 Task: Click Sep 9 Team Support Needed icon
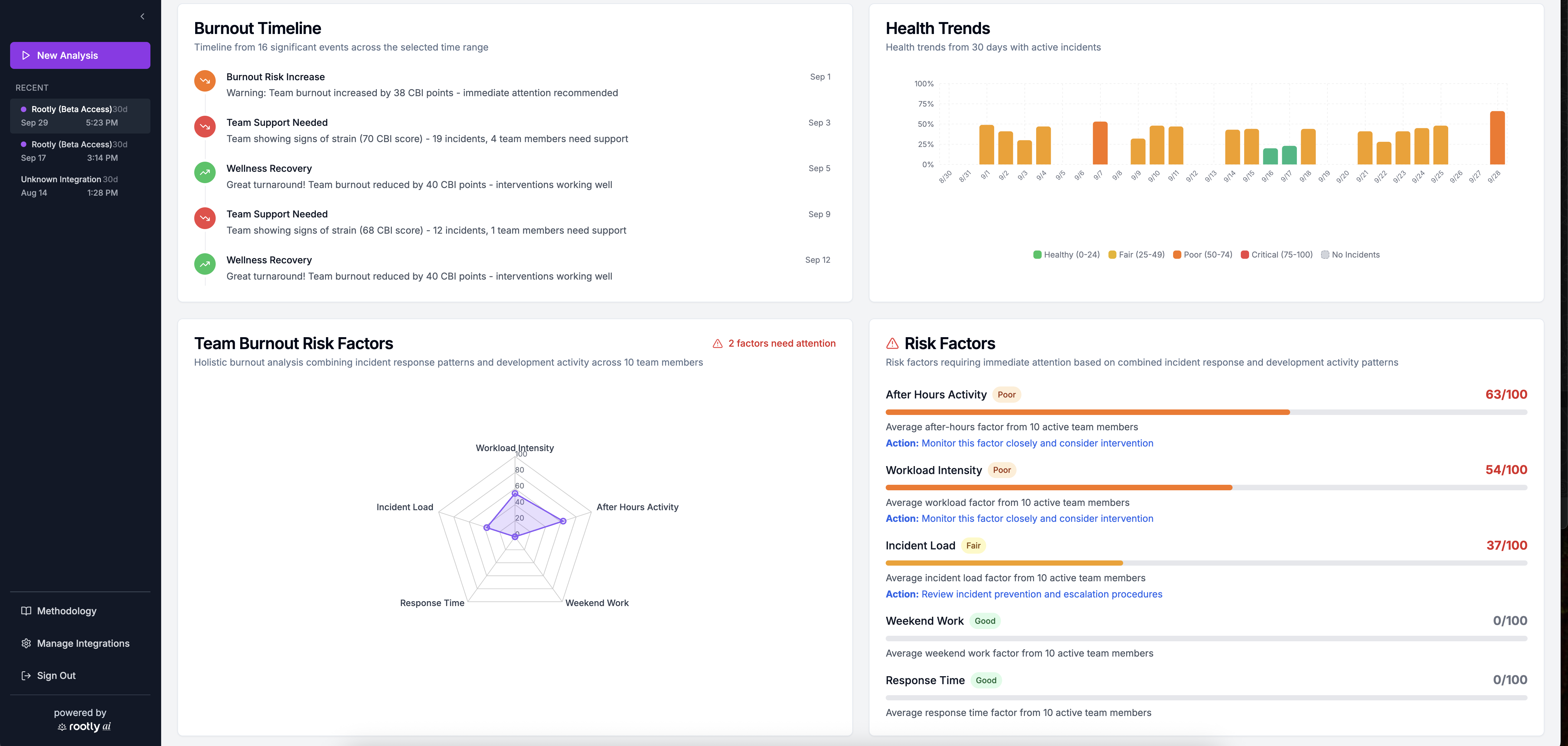pos(205,218)
